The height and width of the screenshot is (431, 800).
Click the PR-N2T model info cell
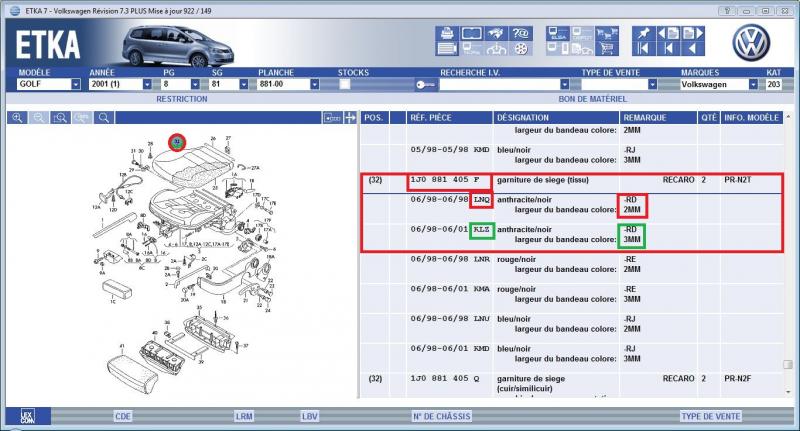pyautogui.click(x=737, y=180)
